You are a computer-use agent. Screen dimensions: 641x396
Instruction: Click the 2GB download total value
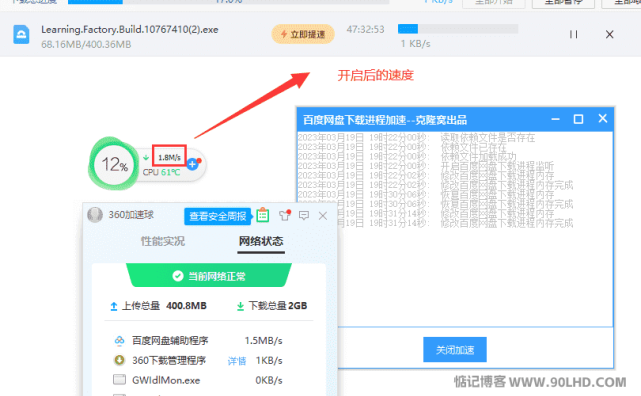pyautogui.click(x=297, y=306)
